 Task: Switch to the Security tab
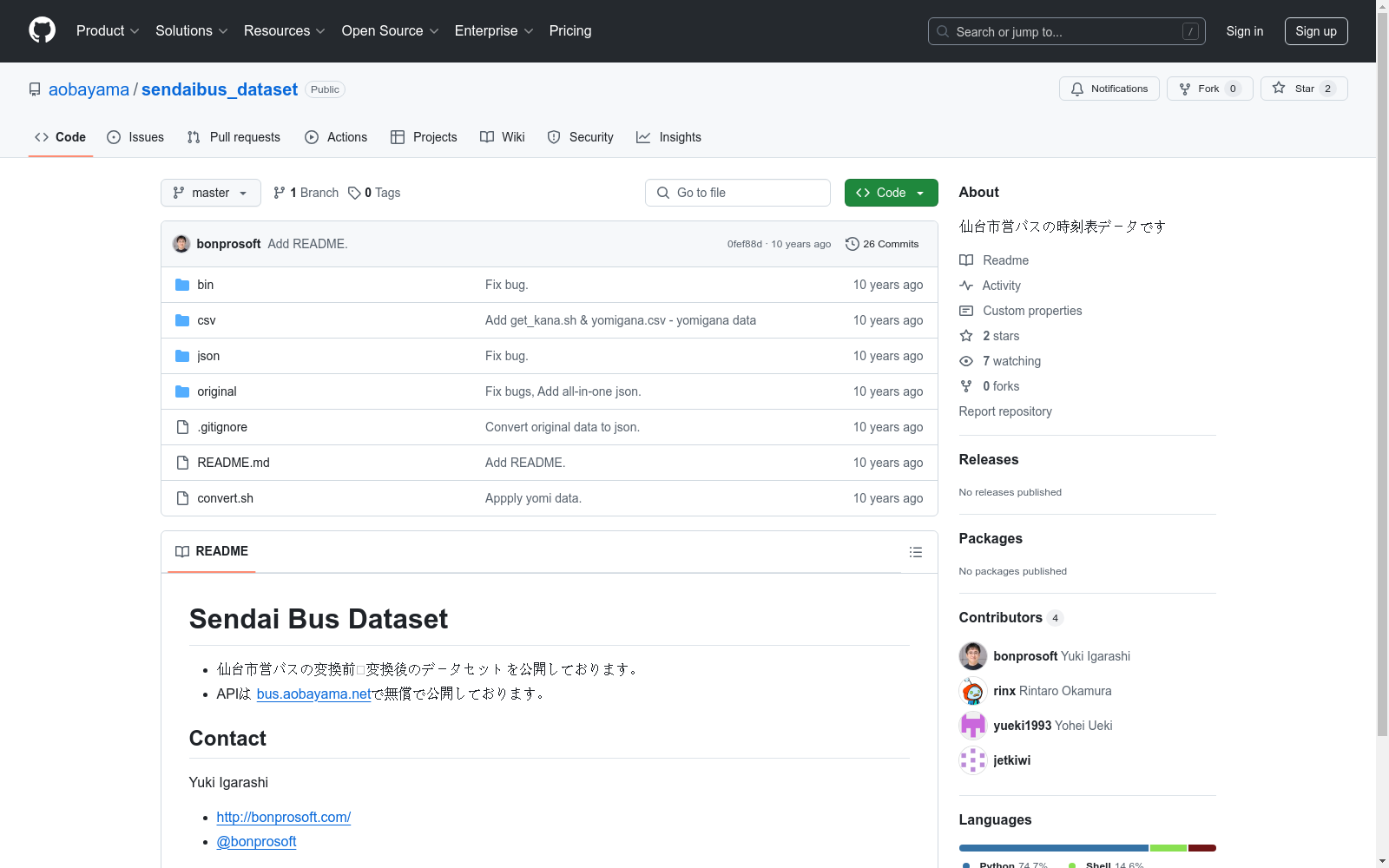click(x=580, y=137)
